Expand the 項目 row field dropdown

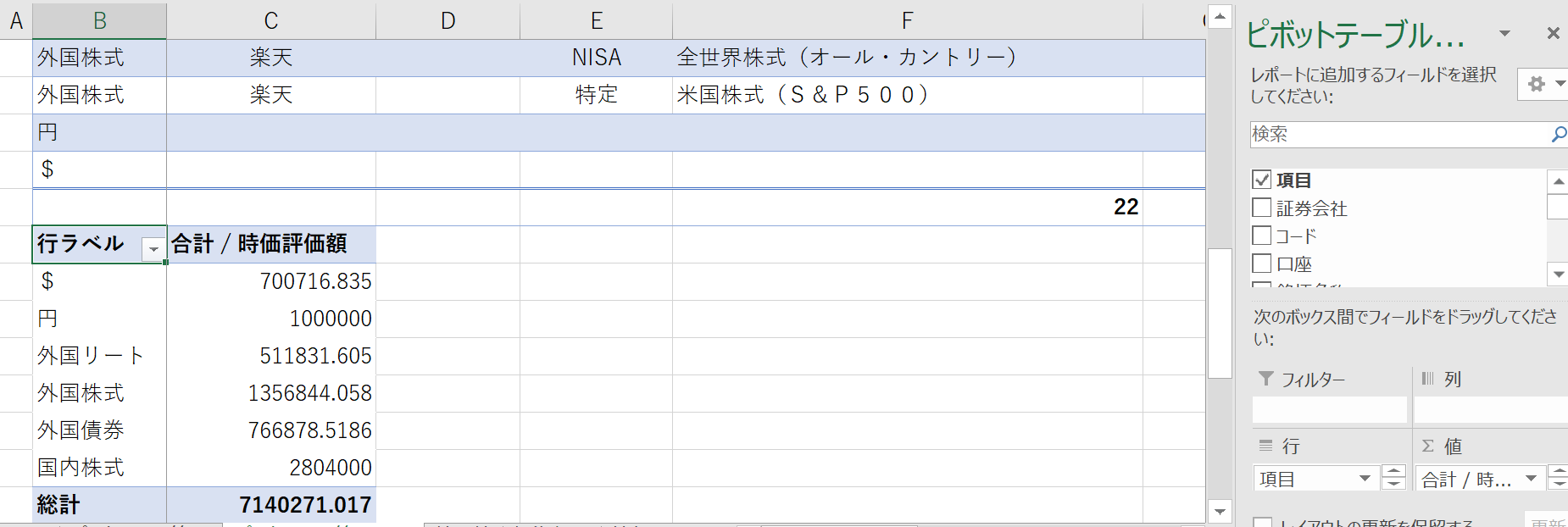tap(1365, 479)
